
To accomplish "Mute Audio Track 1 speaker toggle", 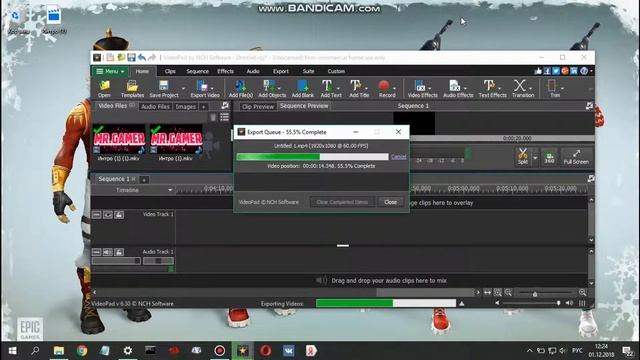I will (x=108, y=252).
